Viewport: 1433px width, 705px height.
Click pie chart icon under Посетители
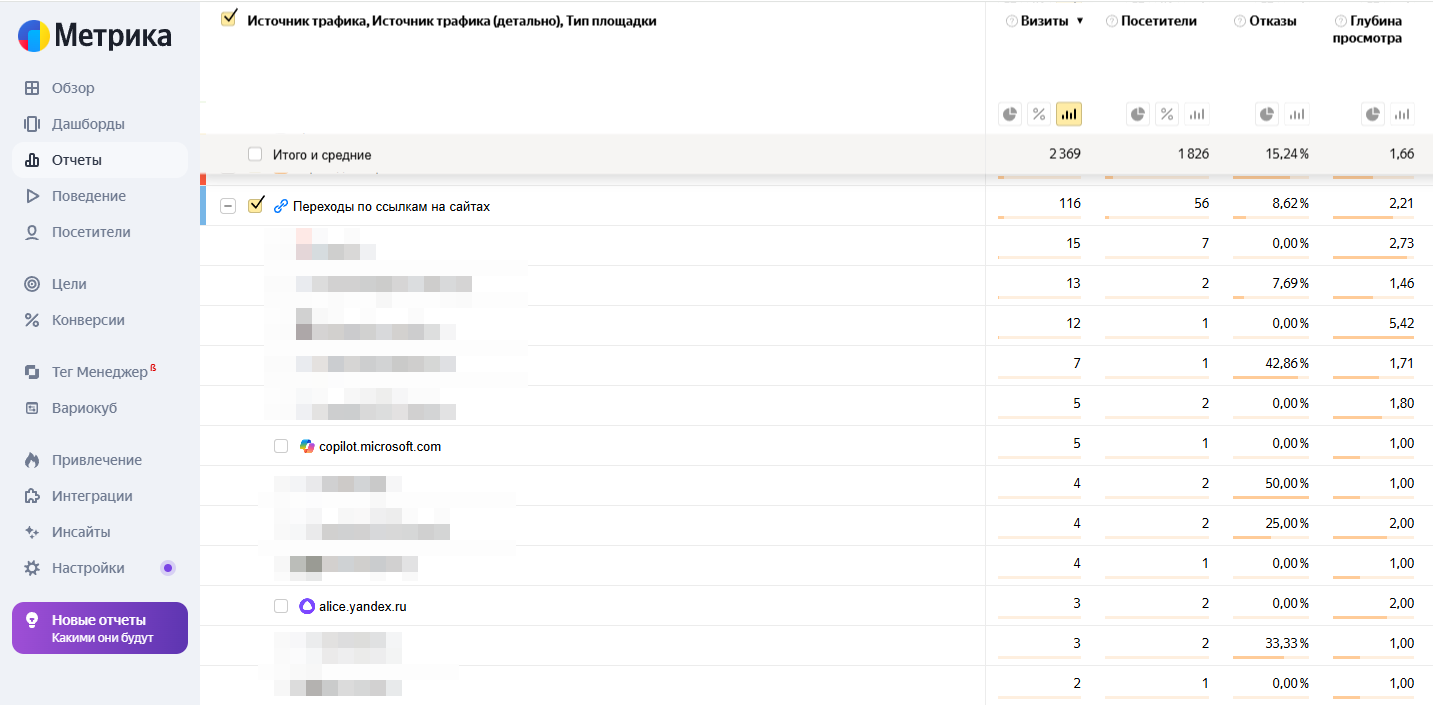pyautogui.click(x=1138, y=114)
